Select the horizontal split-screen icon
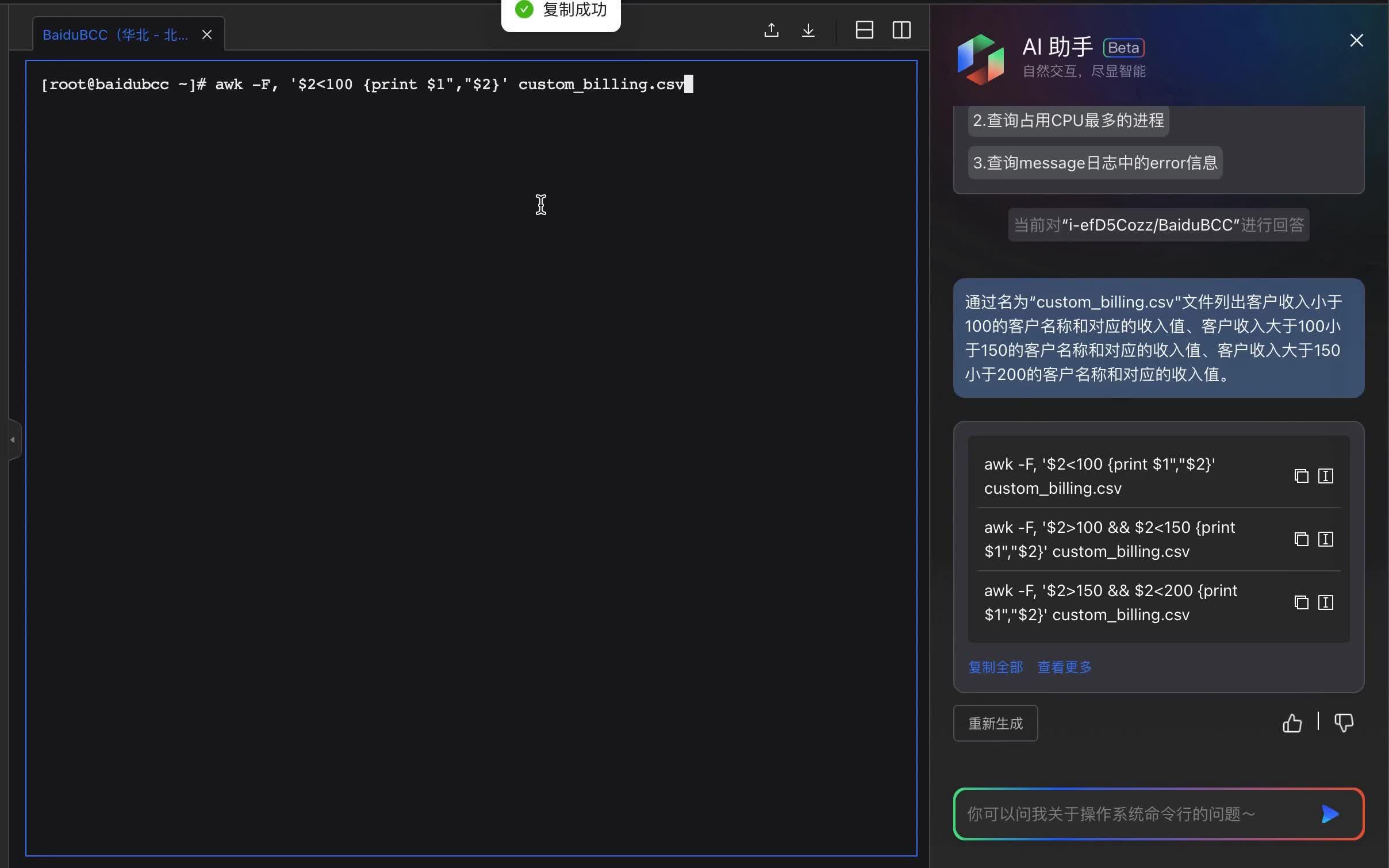 (x=865, y=30)
